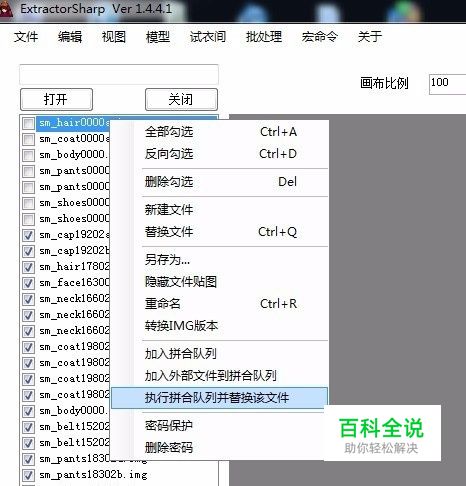
Task: Check the sm_hair0000 file checkbox
Action: coord(28,123)
